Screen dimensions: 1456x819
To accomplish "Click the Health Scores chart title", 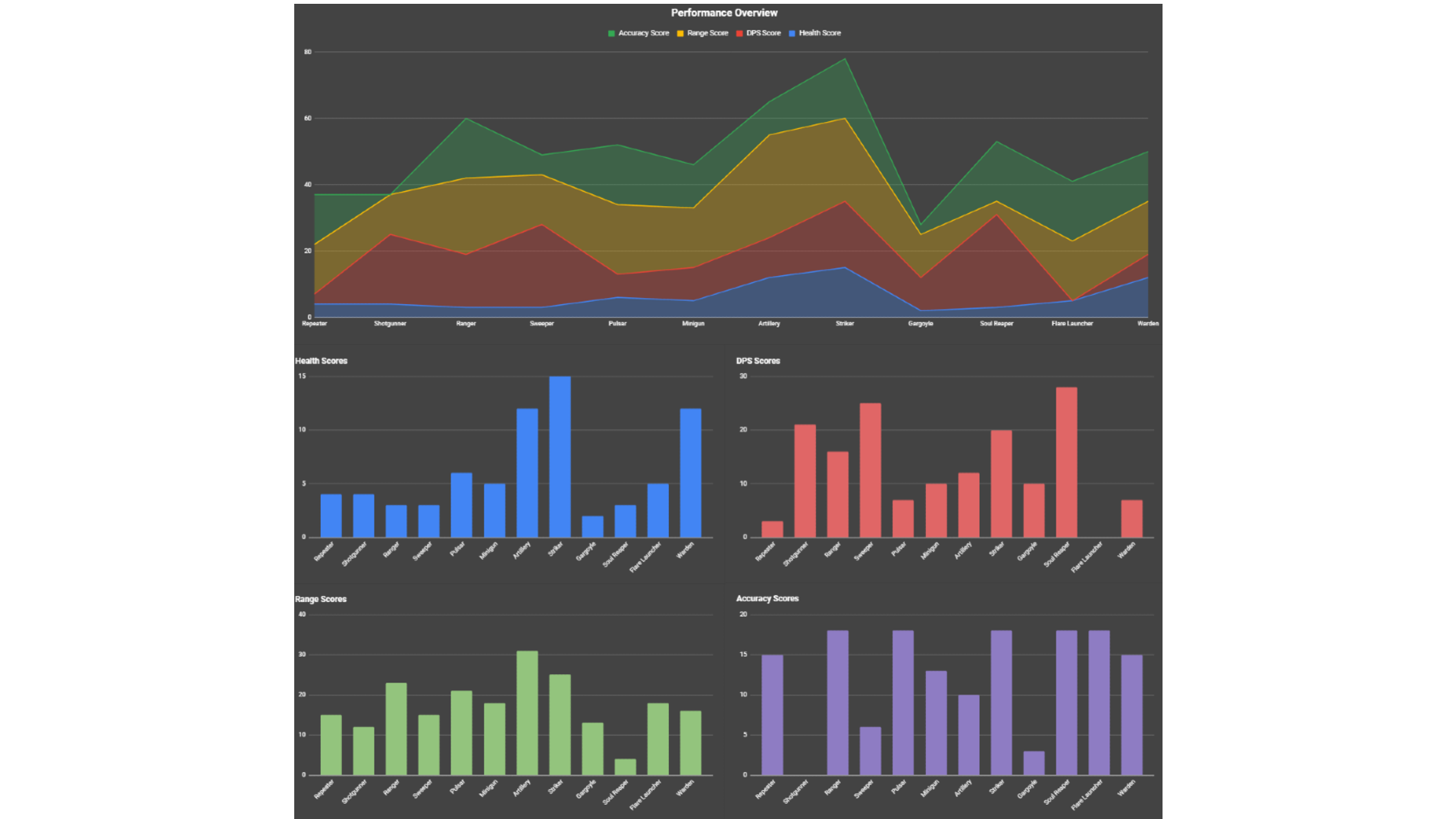I will click(321, 361).
